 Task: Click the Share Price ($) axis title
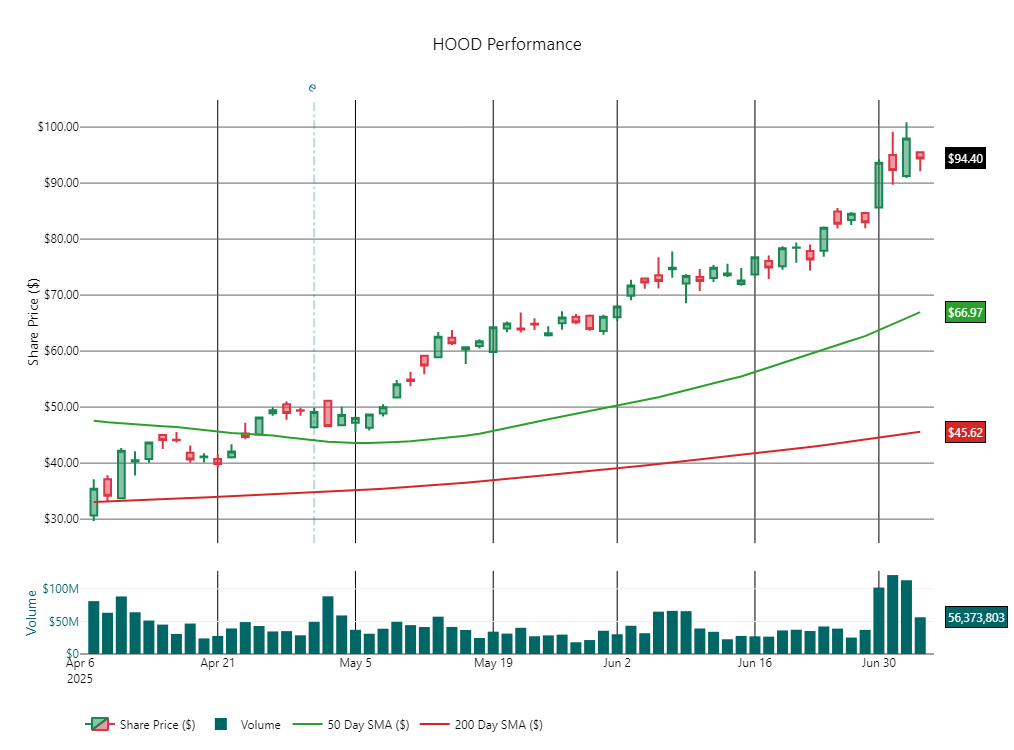33,322
